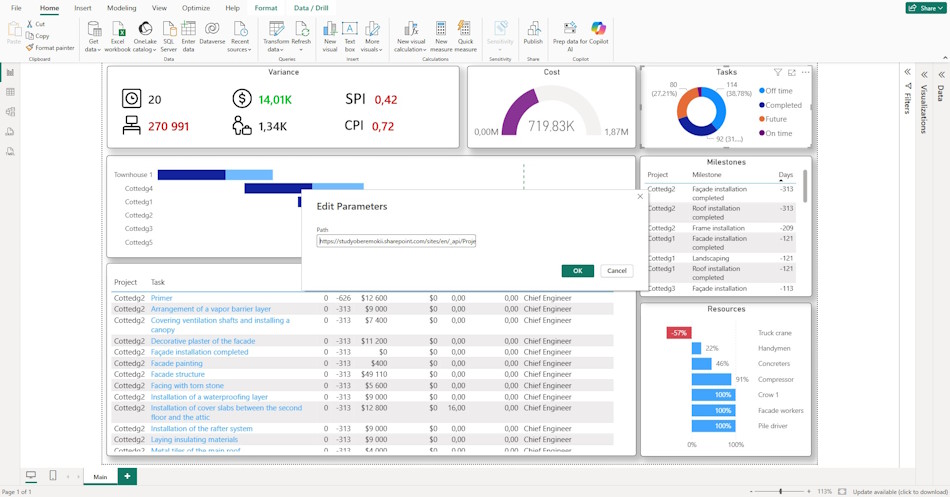Open Transform data queries
This screenshot has width=950, height=497.
point(276,36)
